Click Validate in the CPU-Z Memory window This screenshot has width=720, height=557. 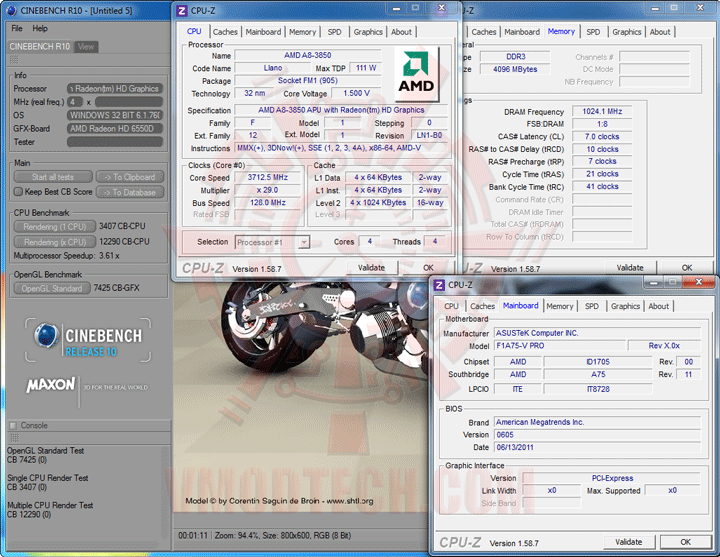click(x=630, y=268)
